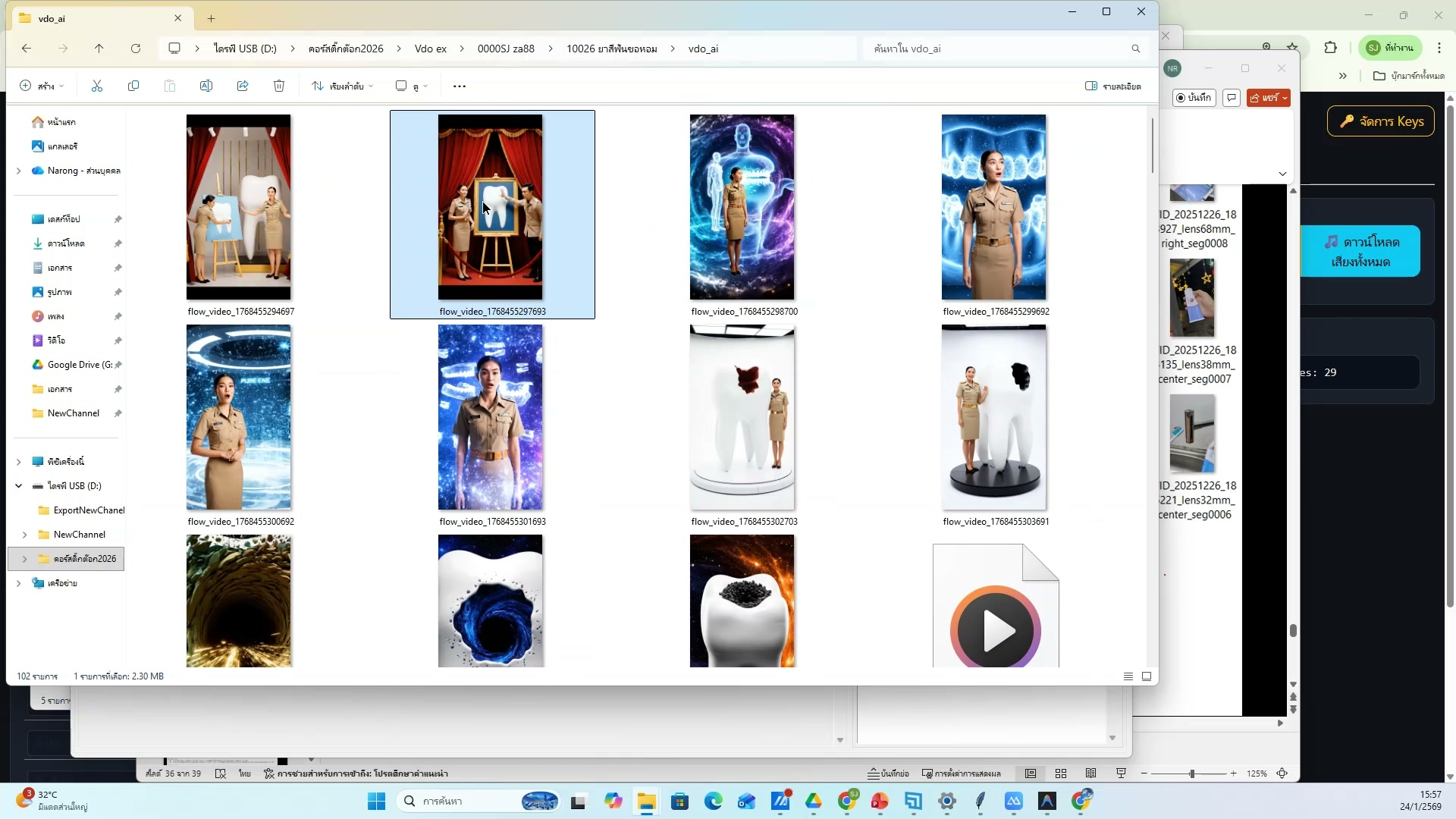Click Vdo ex in the breadcrumb path

pos(430,49)
